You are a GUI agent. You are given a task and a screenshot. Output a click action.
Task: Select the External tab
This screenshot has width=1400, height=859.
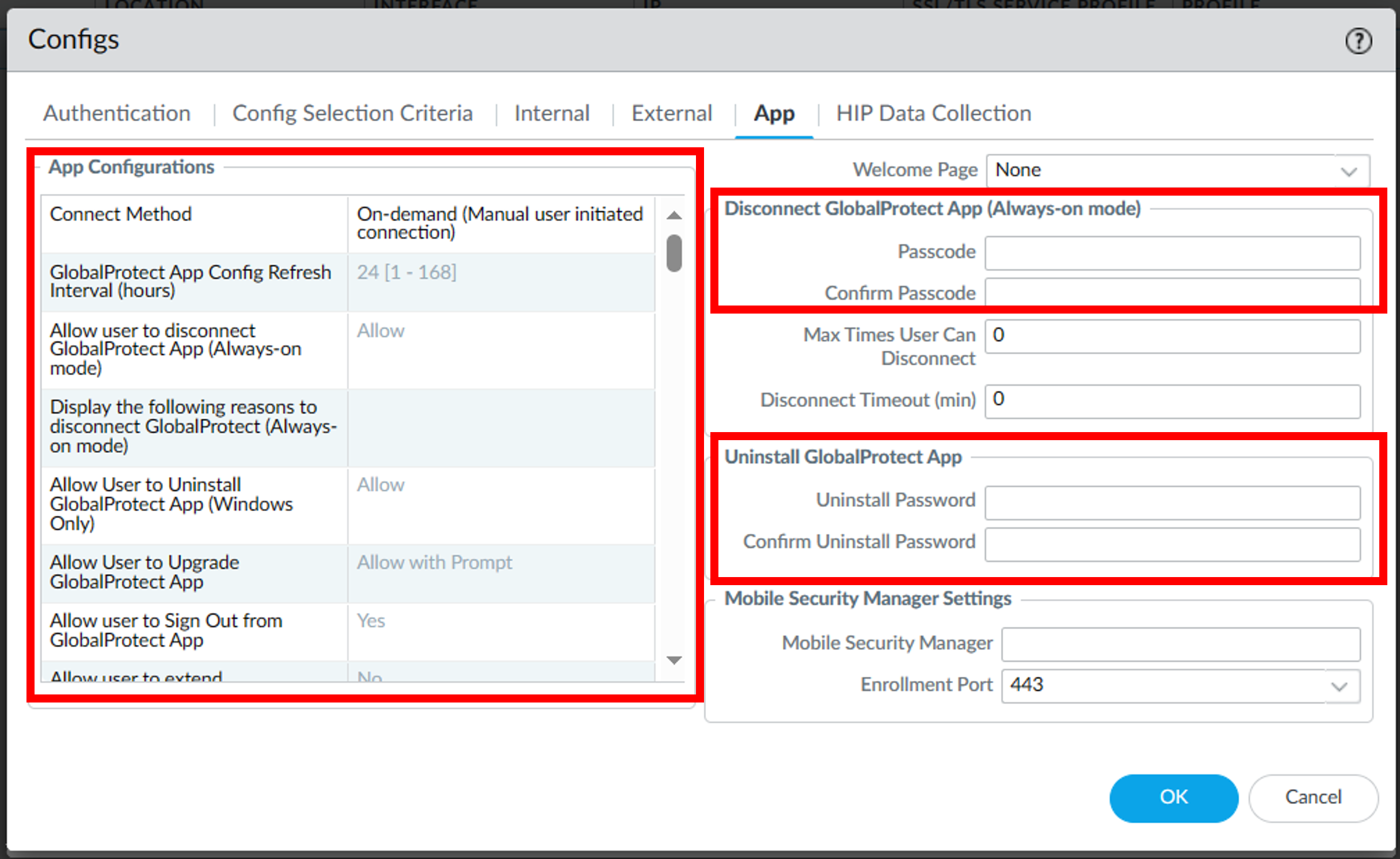671,113
